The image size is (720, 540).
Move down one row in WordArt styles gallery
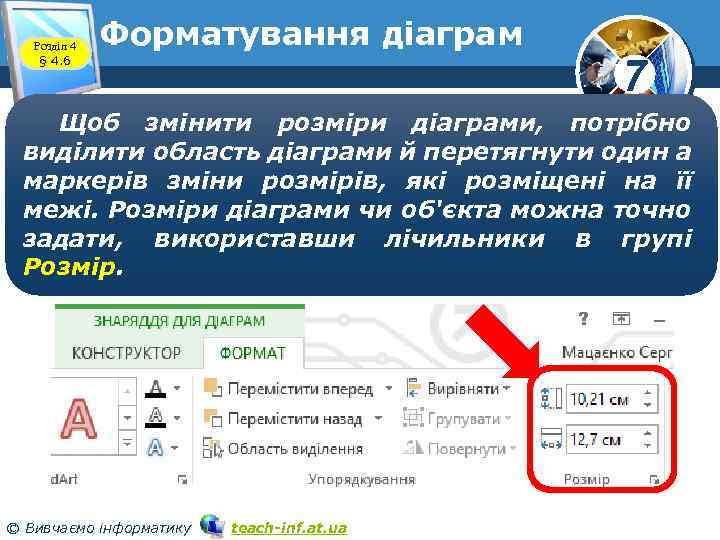click(x=127, y=418)
